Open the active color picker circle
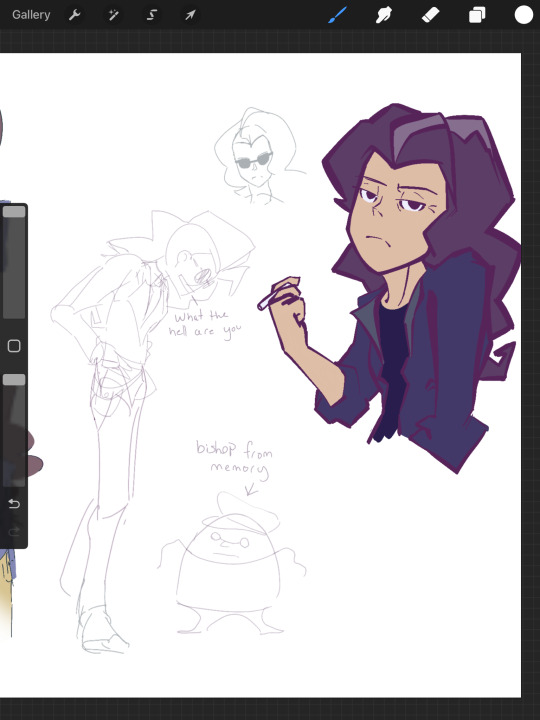Image resolution: width=540 pixels, height=720 pixels. (523, 15)
